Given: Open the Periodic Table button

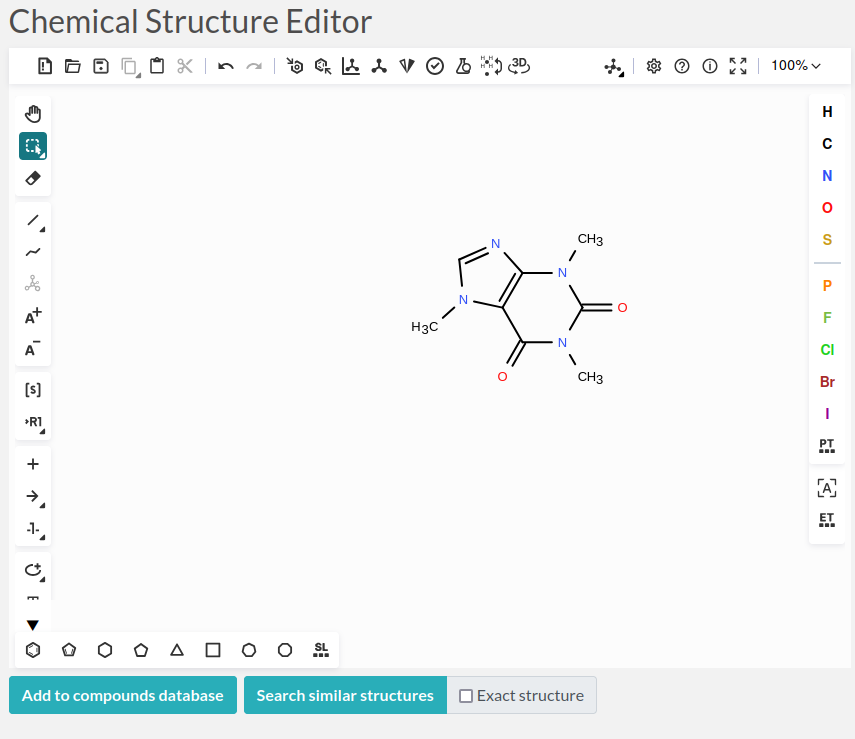Looking at the screenshot, I should pos(826,445).
